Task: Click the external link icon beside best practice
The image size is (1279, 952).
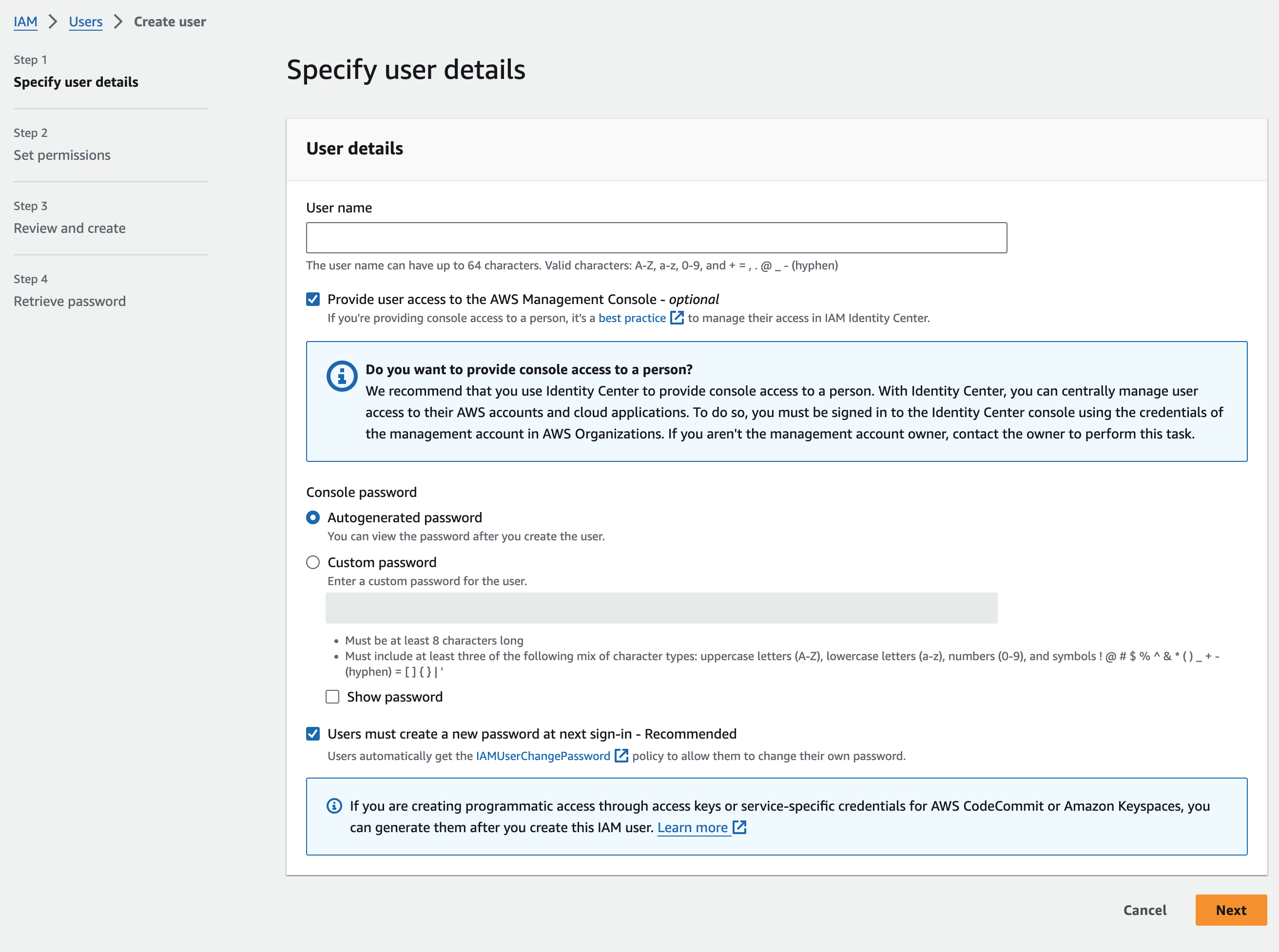Action: 677,318
